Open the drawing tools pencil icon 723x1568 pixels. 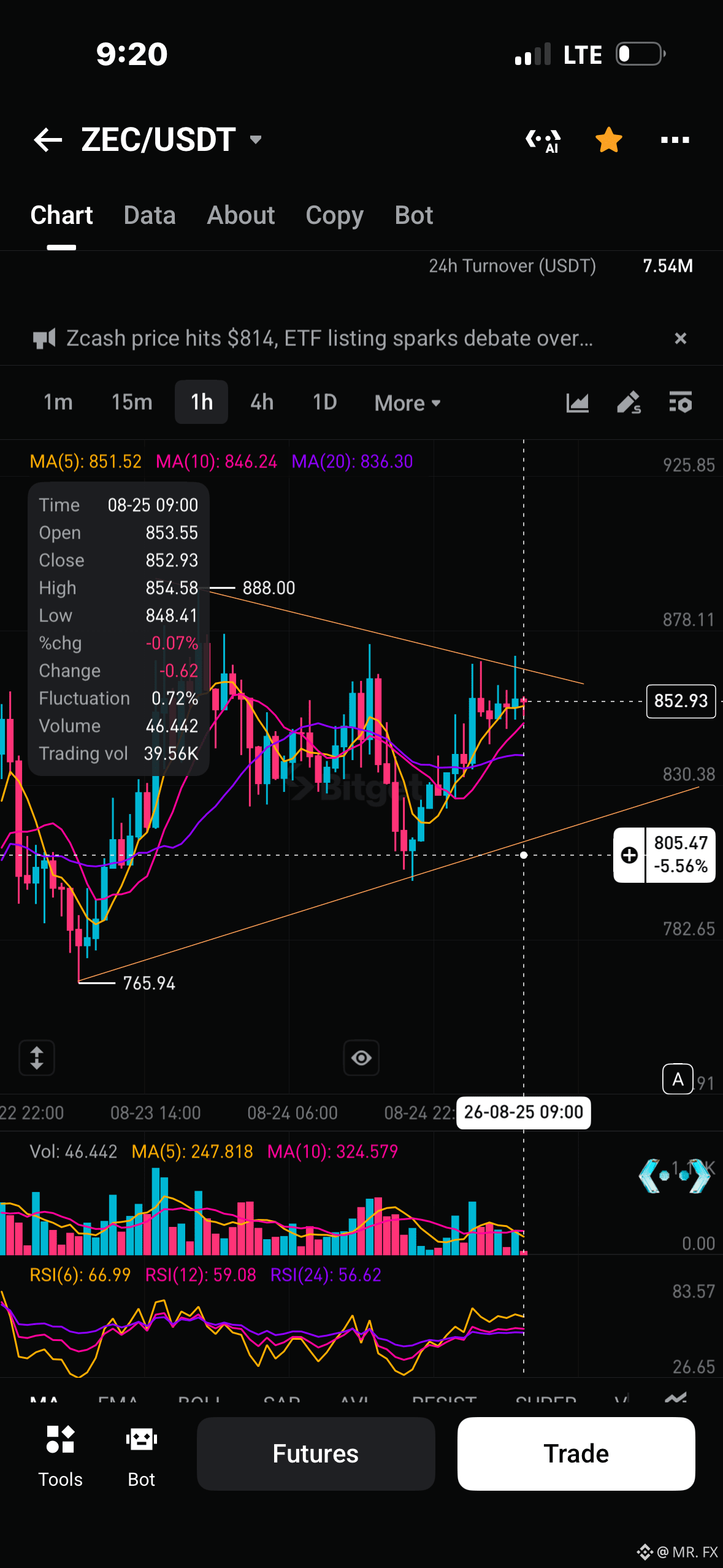coord(629,403)
